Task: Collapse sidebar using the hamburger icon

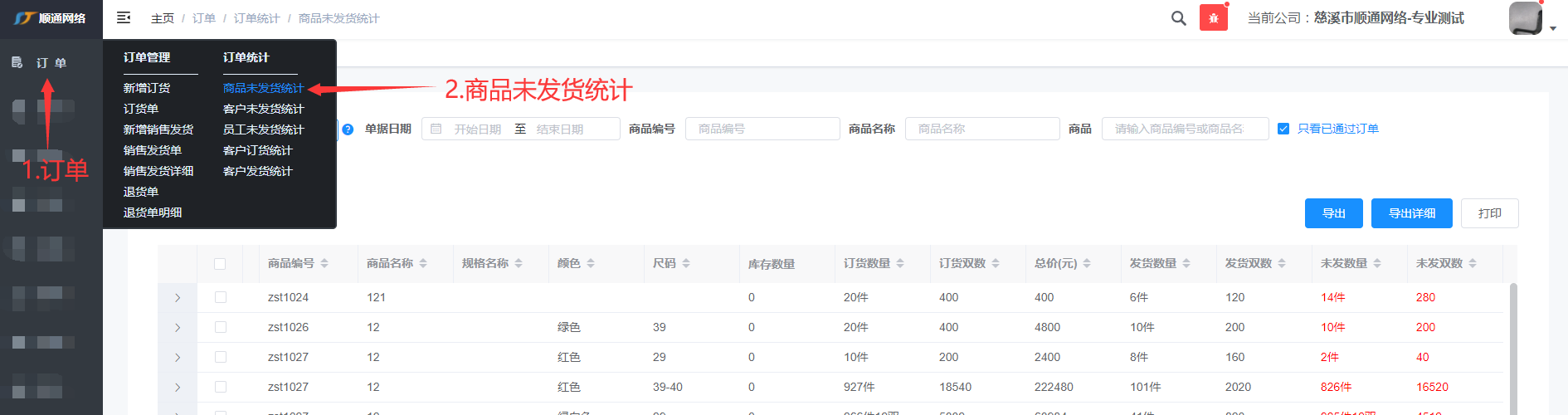Action: 124,17
